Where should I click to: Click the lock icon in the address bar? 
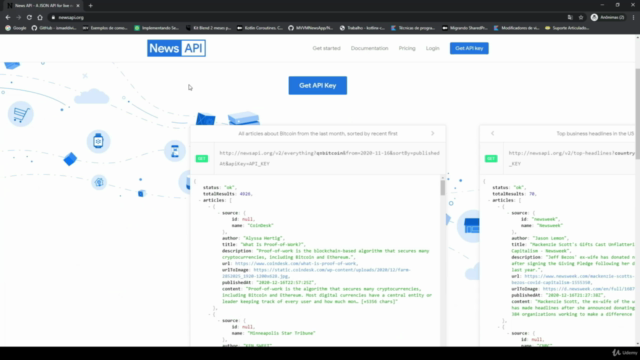coord(53,18)
